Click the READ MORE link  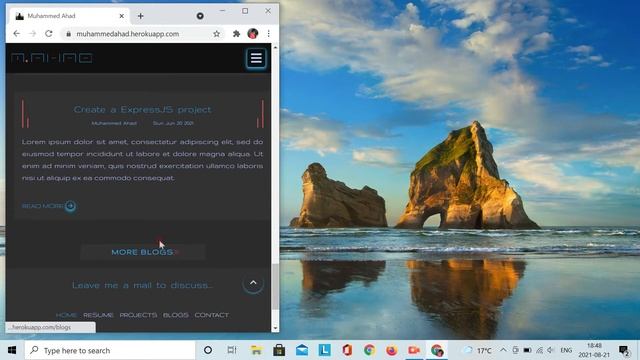pyautogui.click(x=49, y=206)
